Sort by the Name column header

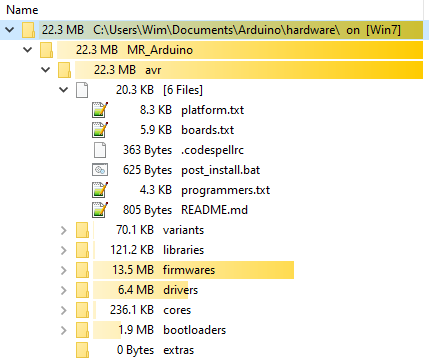pyautogui.click(x=22, y=10)
